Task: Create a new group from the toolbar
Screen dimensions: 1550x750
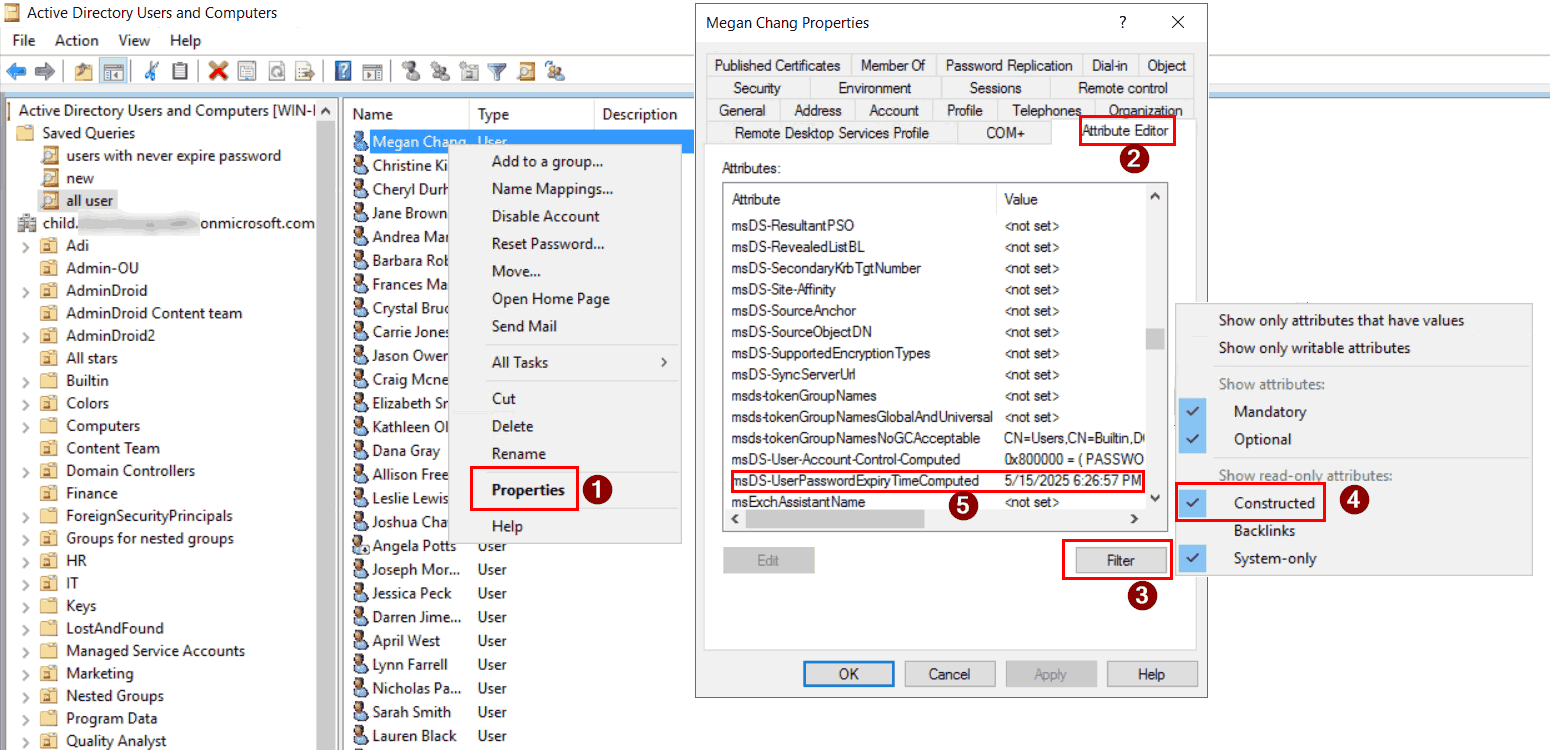Action: tap(441, 71)
